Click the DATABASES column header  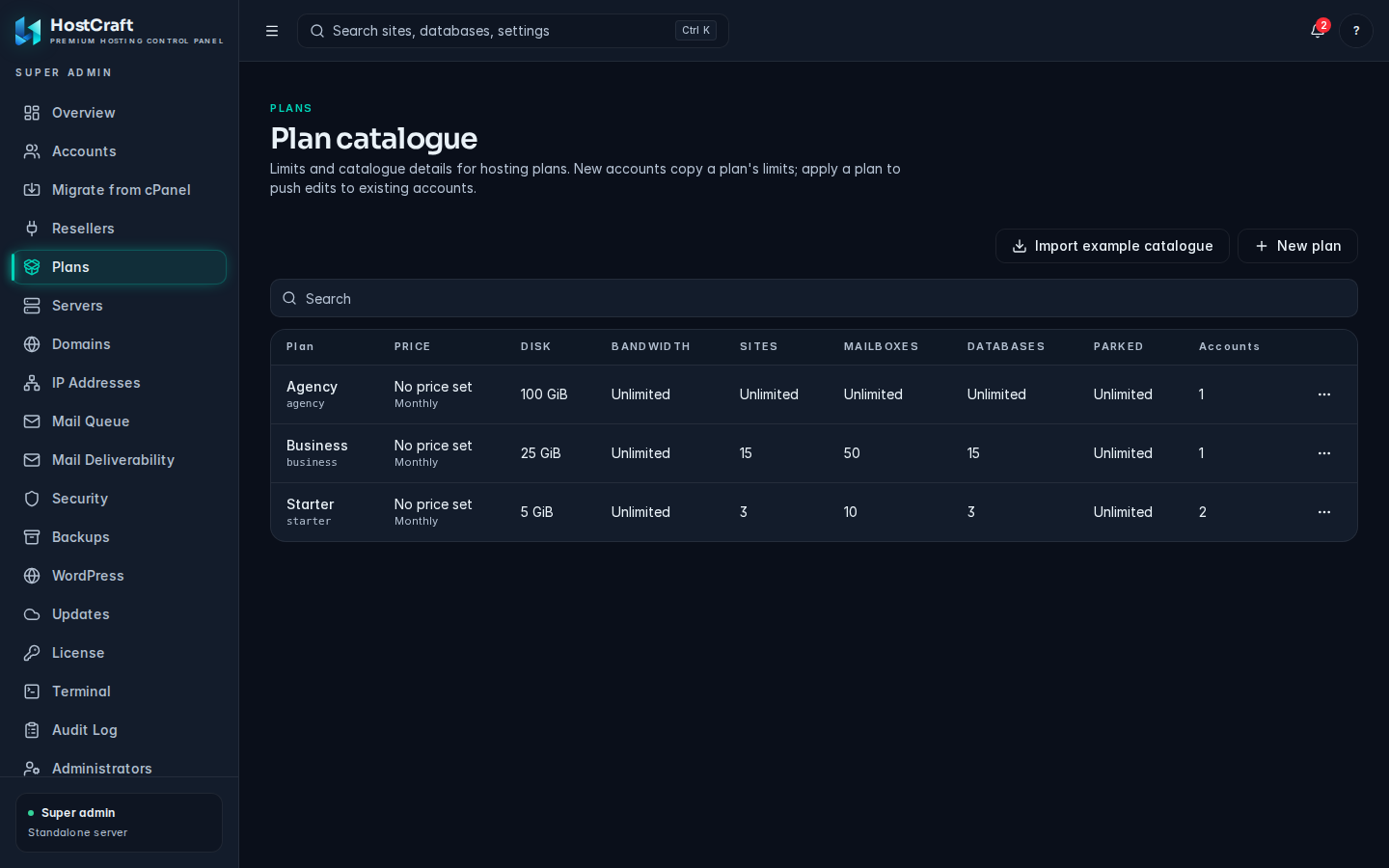[x=1006, y=346]
